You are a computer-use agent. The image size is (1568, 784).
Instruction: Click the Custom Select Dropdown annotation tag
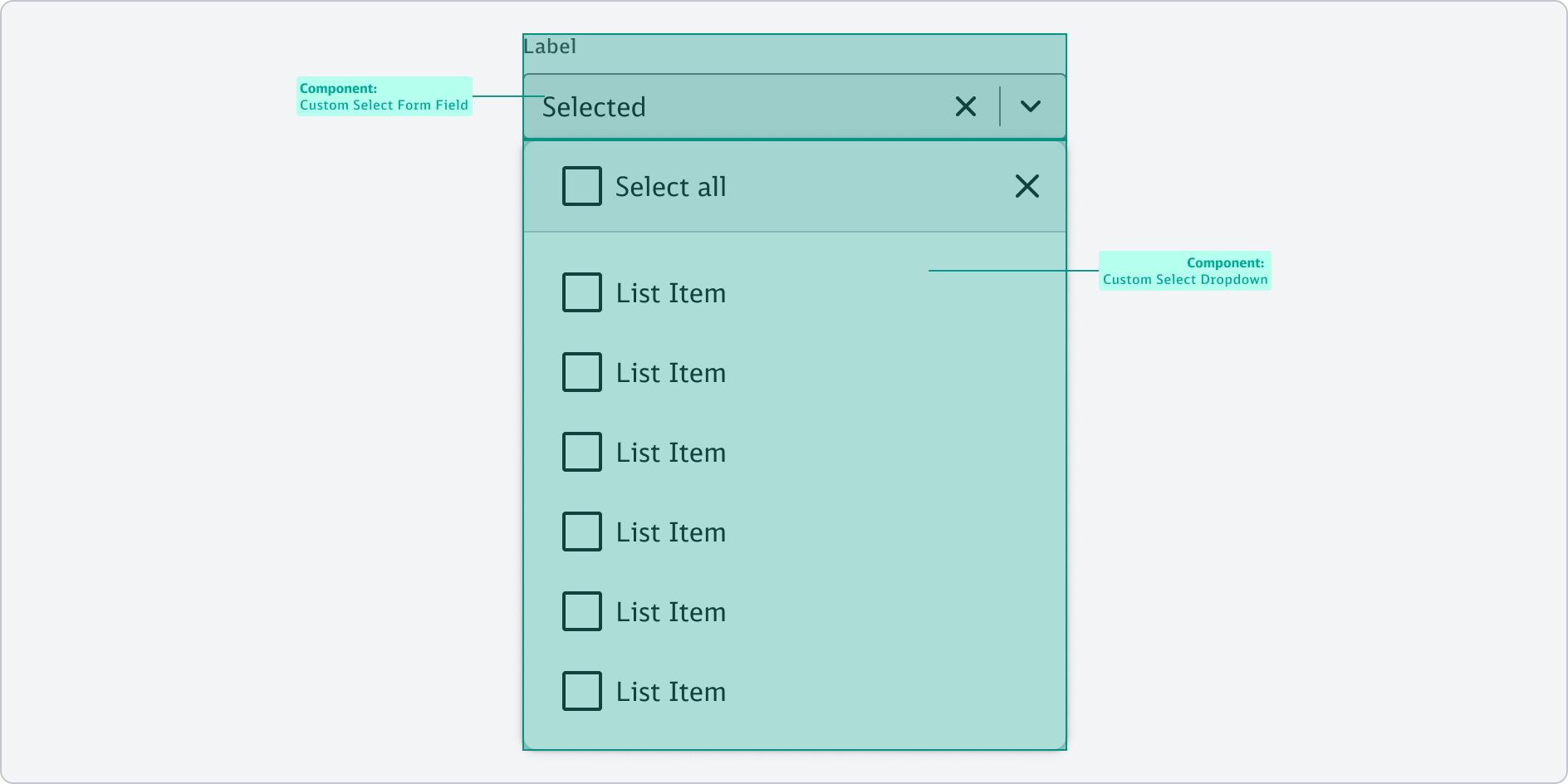(1184, 271)
